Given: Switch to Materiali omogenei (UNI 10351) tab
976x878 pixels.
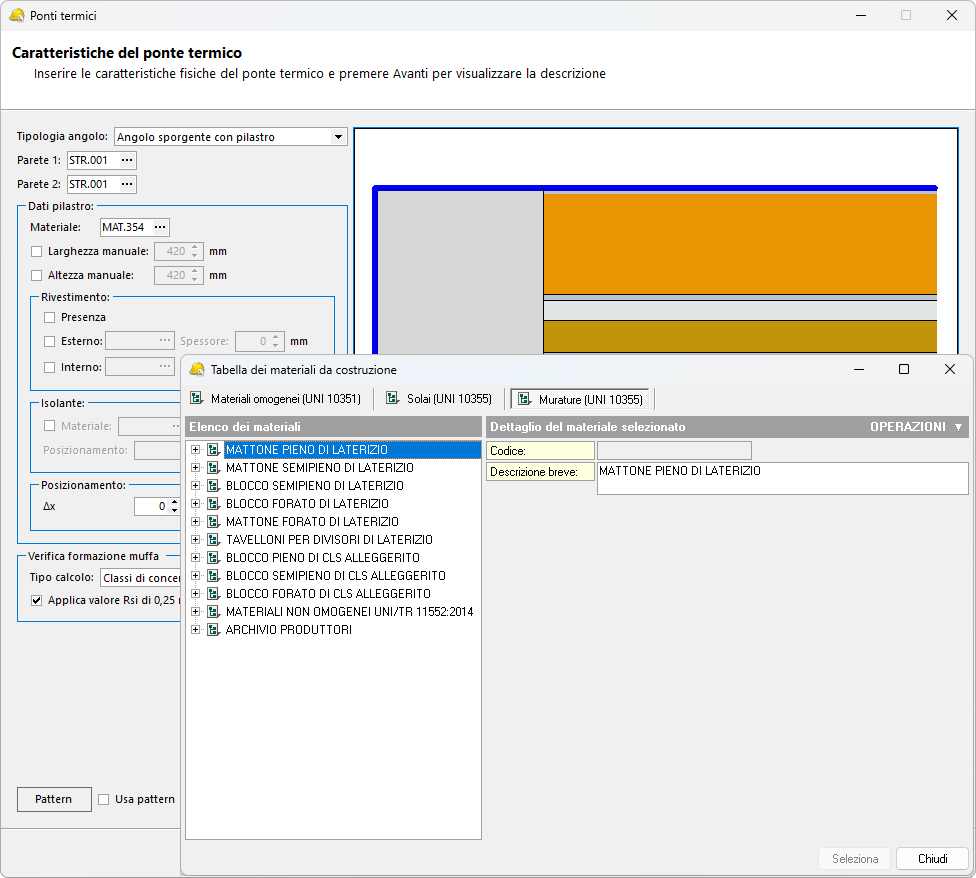Looking at the screenshot, I should [276, 399].
